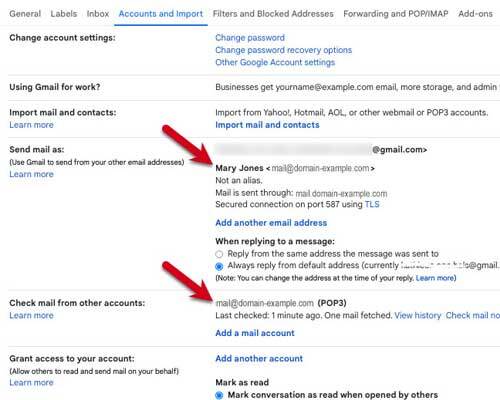Open the Labels settings tab
The height and width of the screenshot is (400, 500).
64,14
